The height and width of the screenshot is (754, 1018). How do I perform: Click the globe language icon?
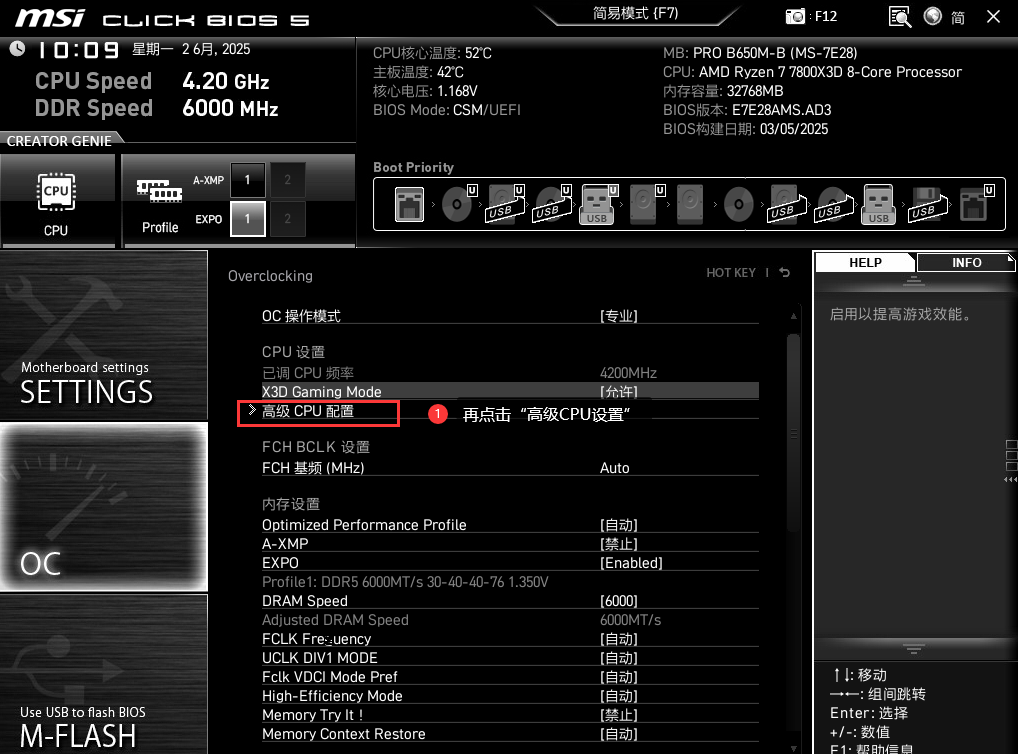pyautogui.click(x=933, y=17)
